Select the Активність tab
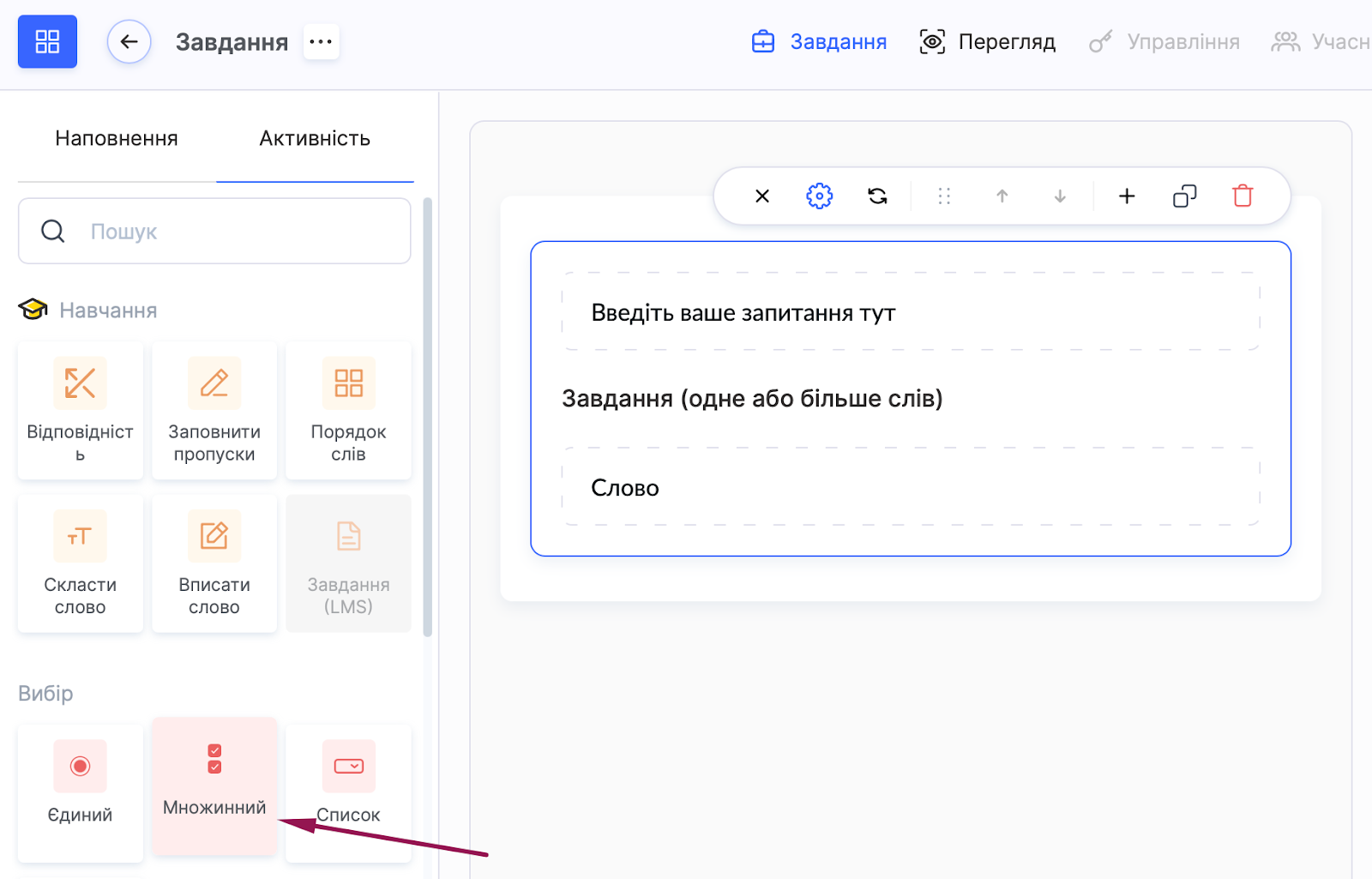The image size is (1372, 879). click(315, 139)
